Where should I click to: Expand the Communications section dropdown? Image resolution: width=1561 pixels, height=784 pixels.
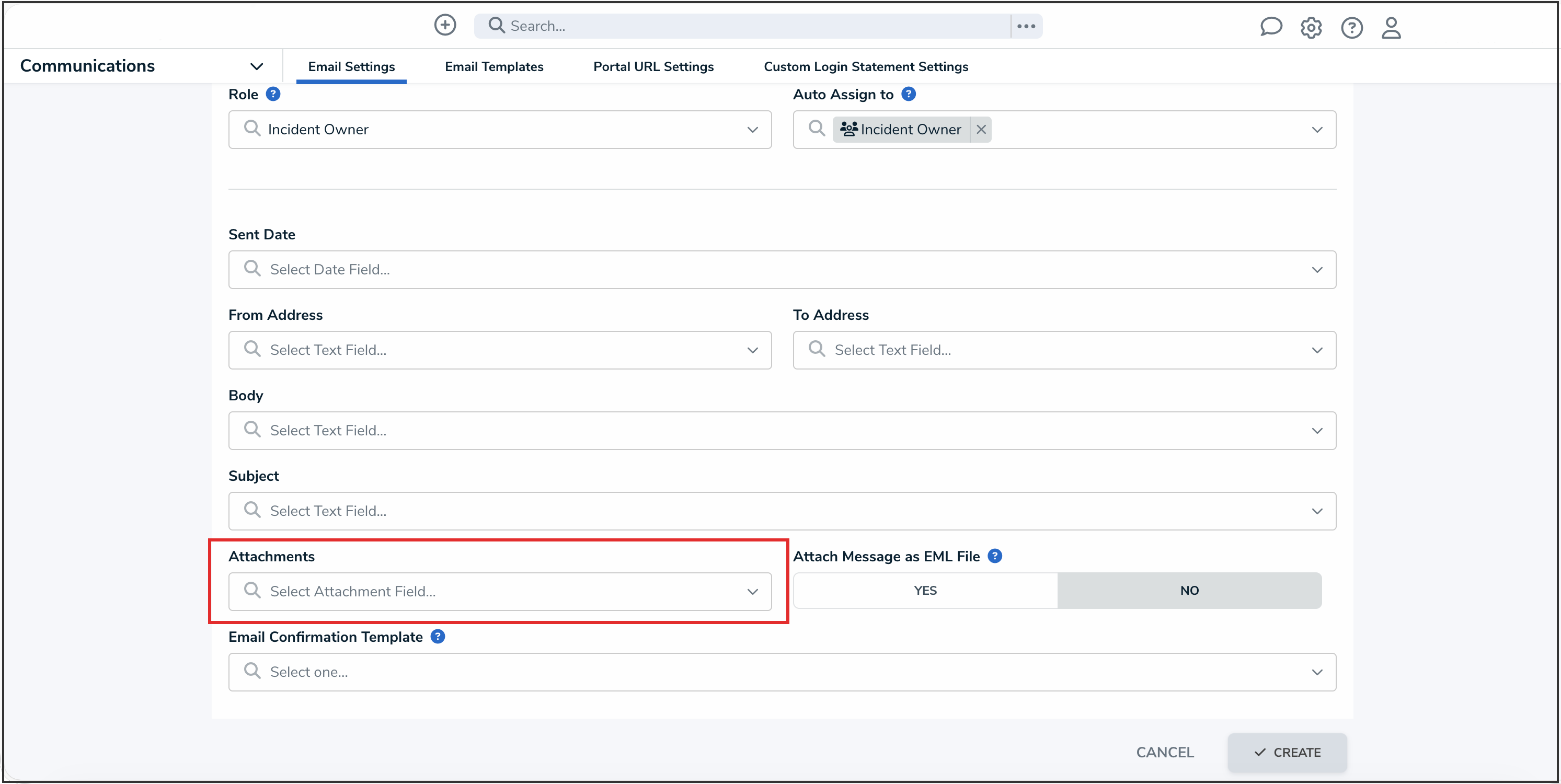pos(256,66)
